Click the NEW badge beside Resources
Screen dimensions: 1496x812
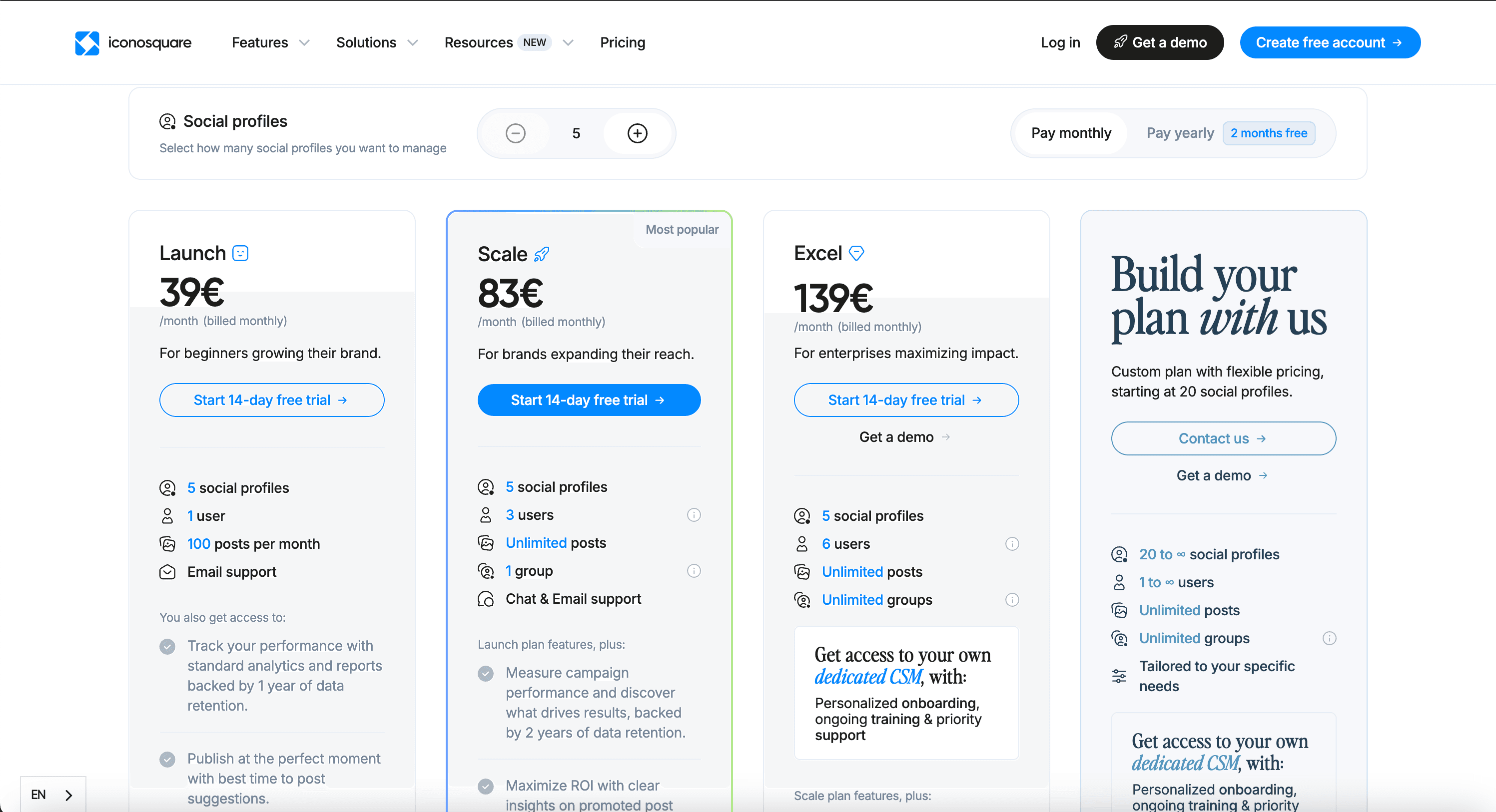point(534,42)
